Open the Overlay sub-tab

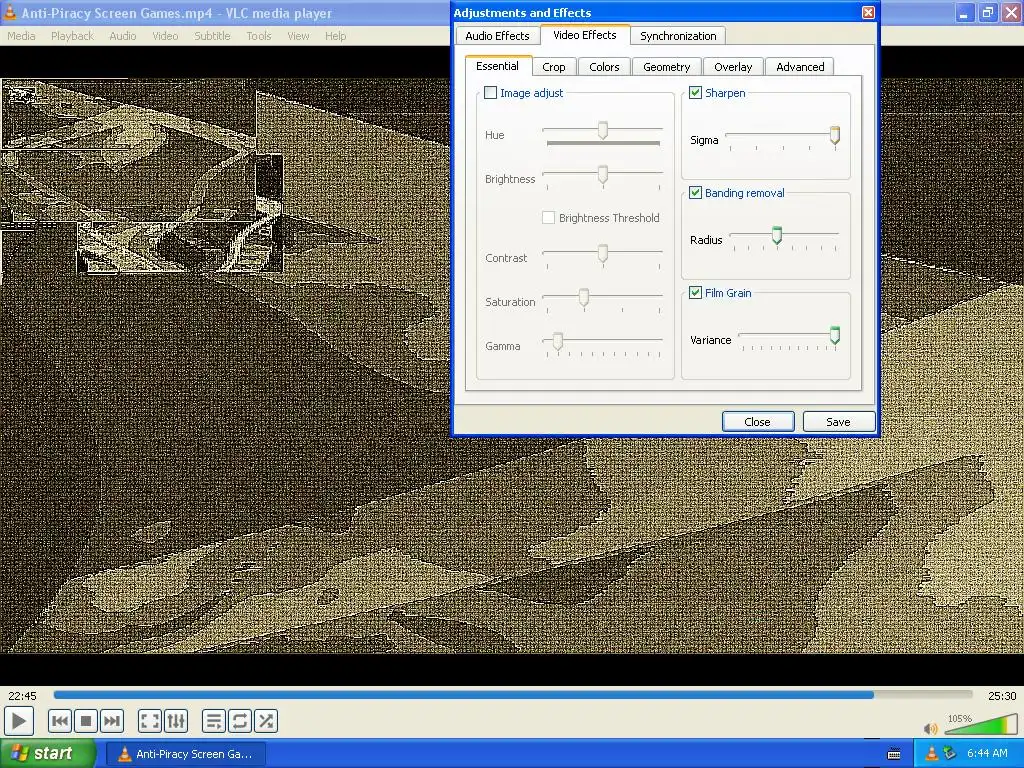tap(733, 67)
